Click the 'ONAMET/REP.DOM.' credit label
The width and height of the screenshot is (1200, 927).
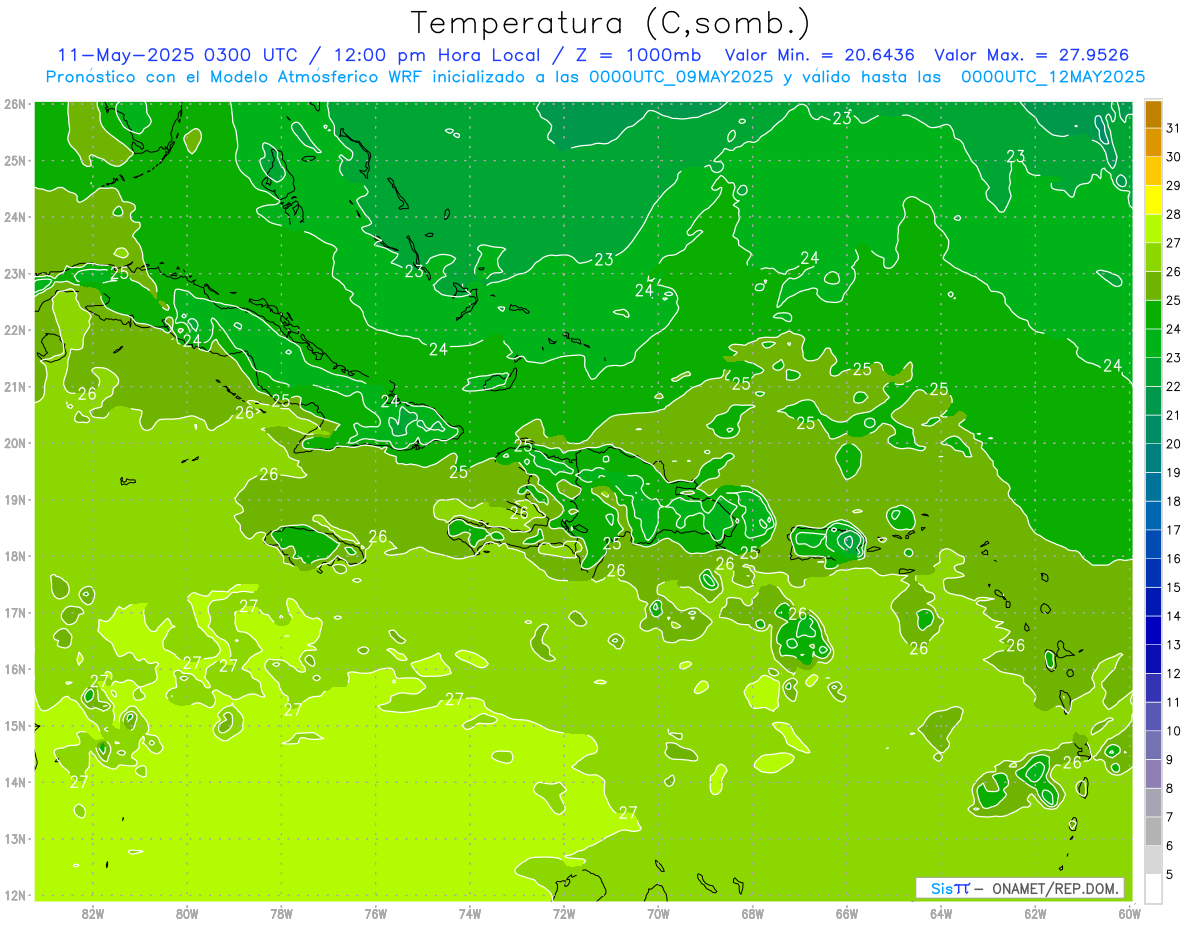(1055, 888)
